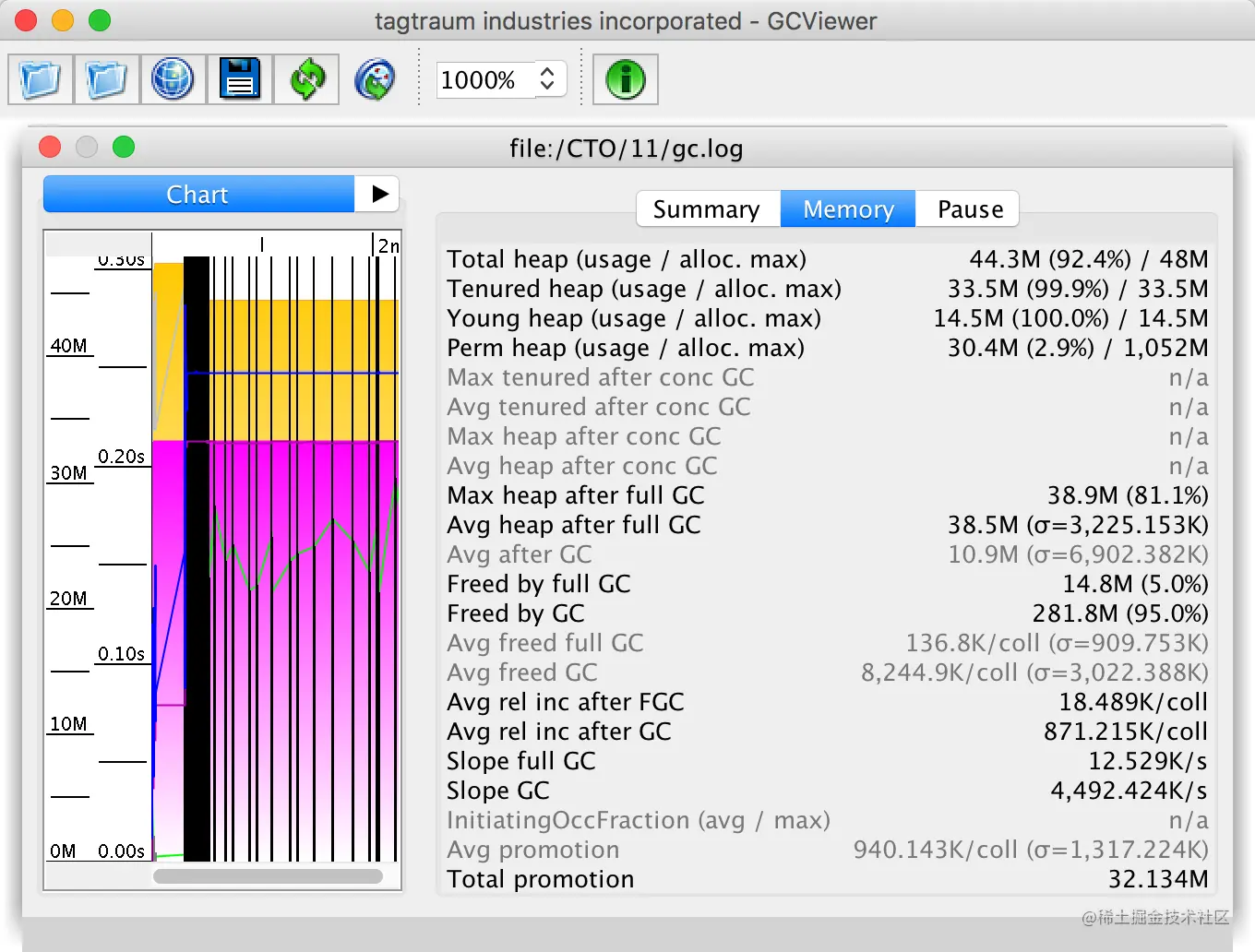
Task: Click the value "871.215K/coll"
Action: [1126, 732]
